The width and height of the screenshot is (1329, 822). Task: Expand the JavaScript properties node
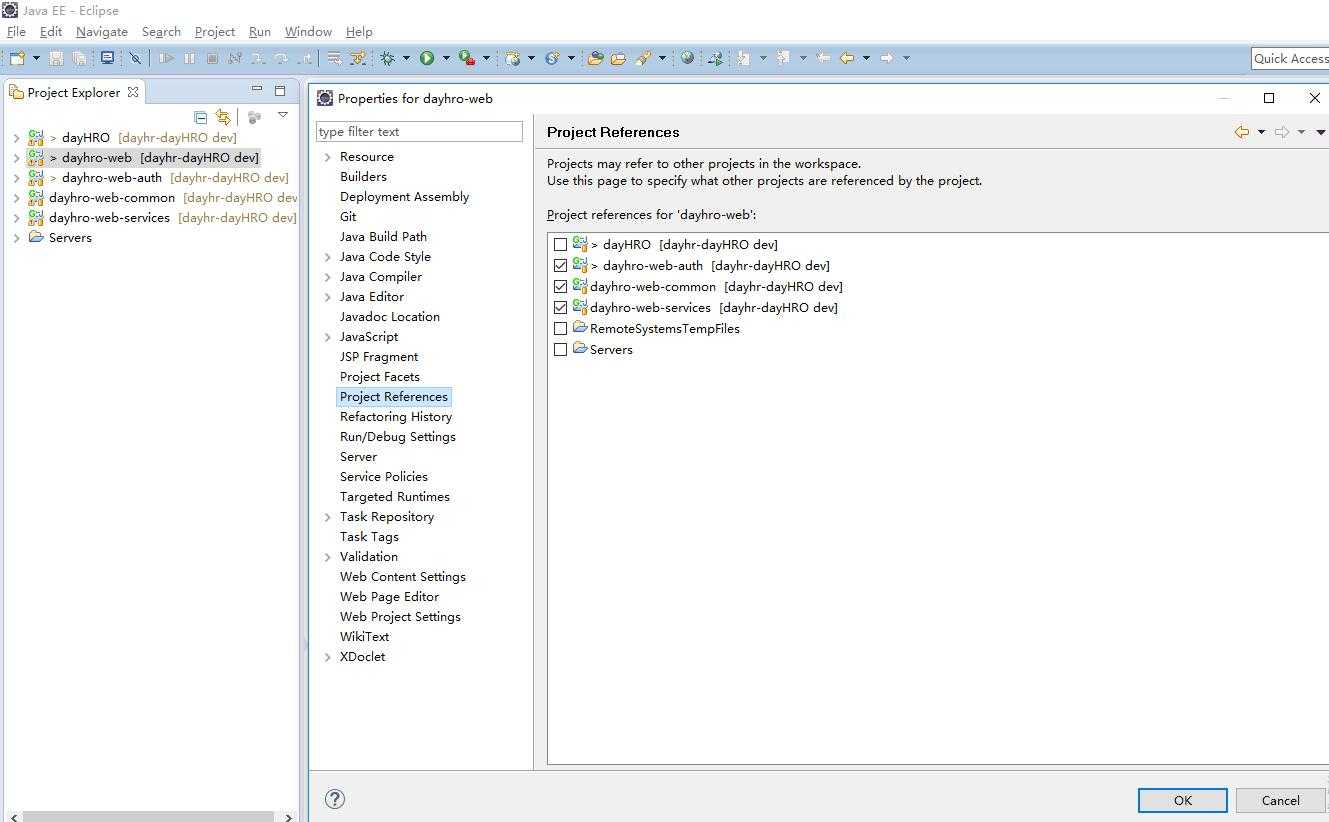pos(327,337)
